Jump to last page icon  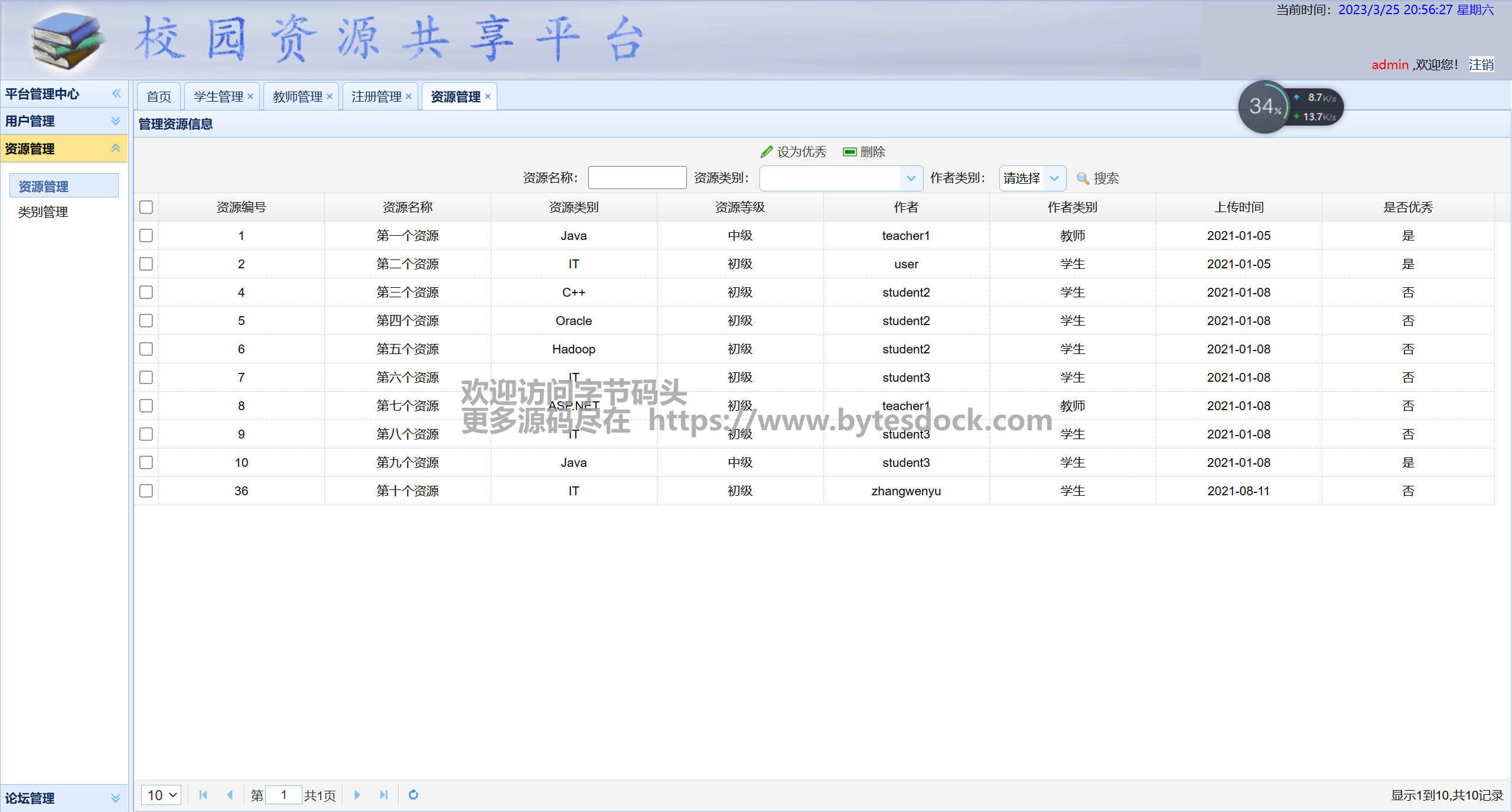[x=384, y=795]
